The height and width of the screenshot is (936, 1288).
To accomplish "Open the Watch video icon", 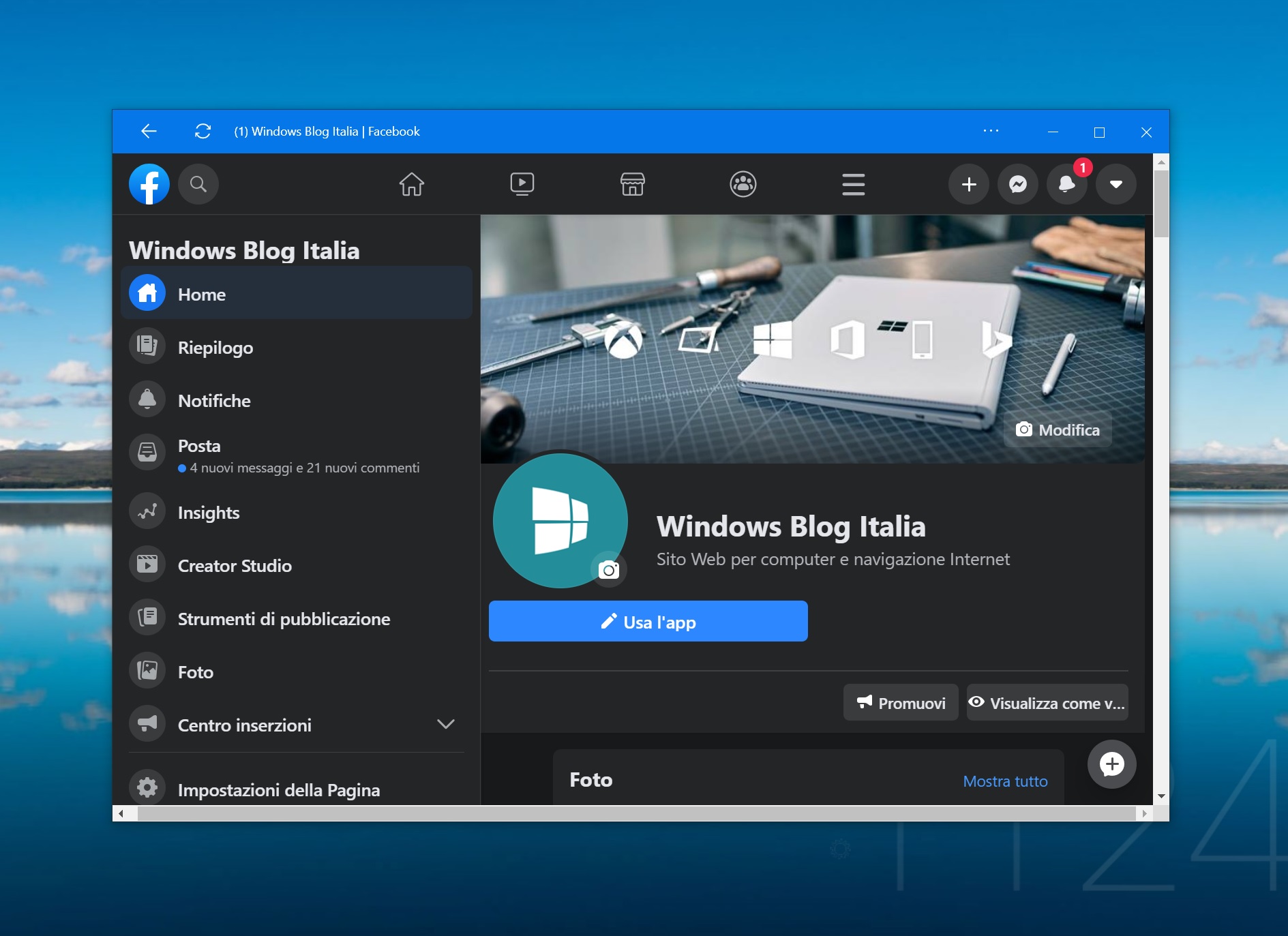I will click(522, 184).
